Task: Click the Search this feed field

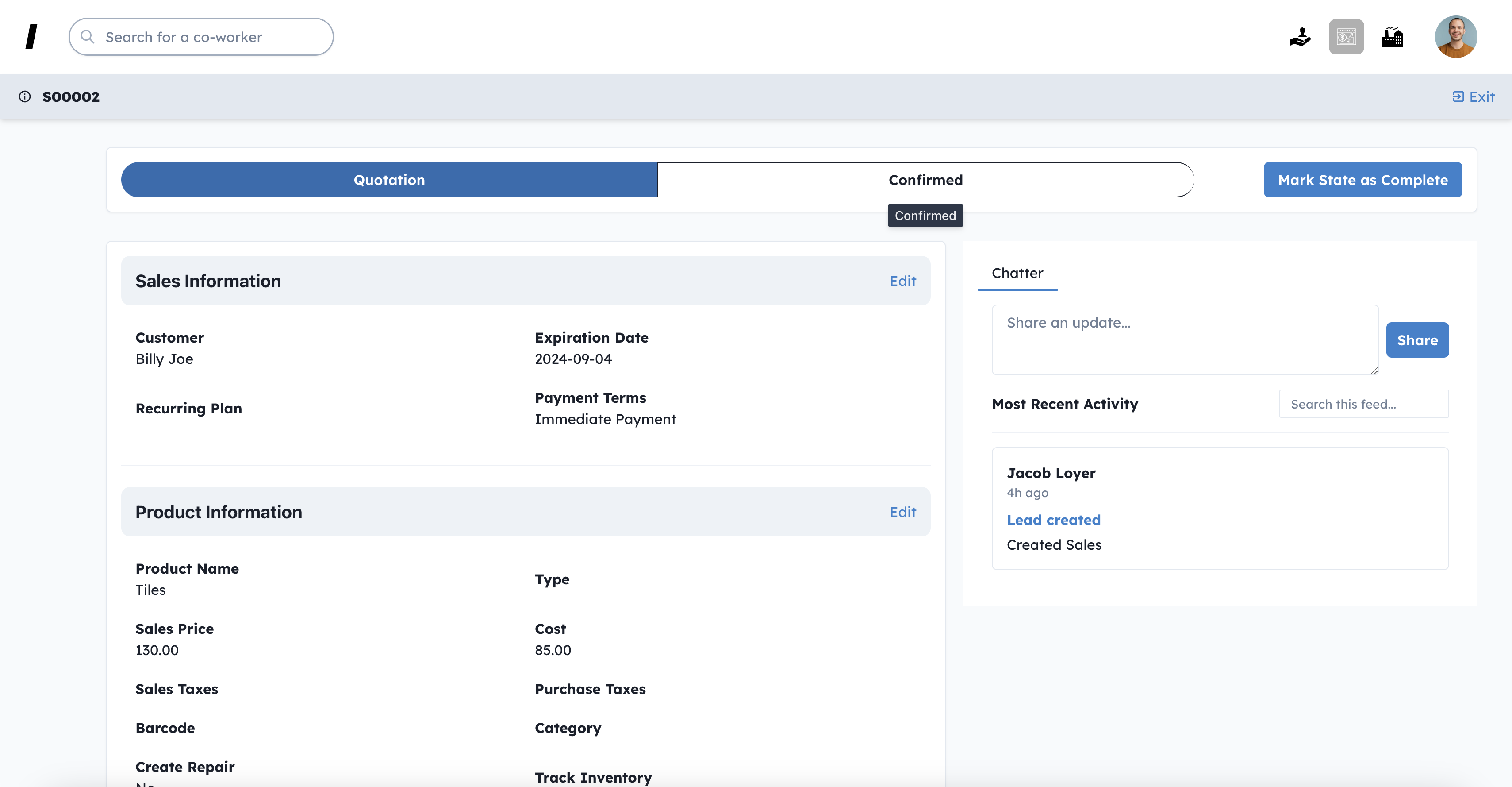Action: pyautogui.click(x=1363, y=404)
